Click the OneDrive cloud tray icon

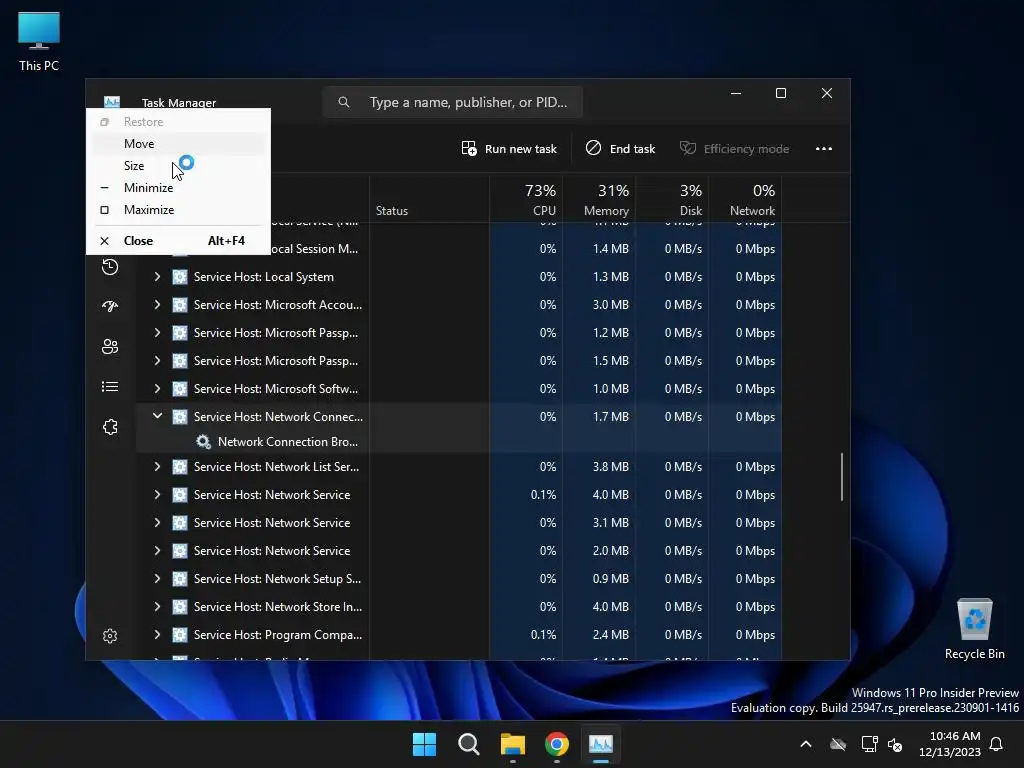[838, 744]
